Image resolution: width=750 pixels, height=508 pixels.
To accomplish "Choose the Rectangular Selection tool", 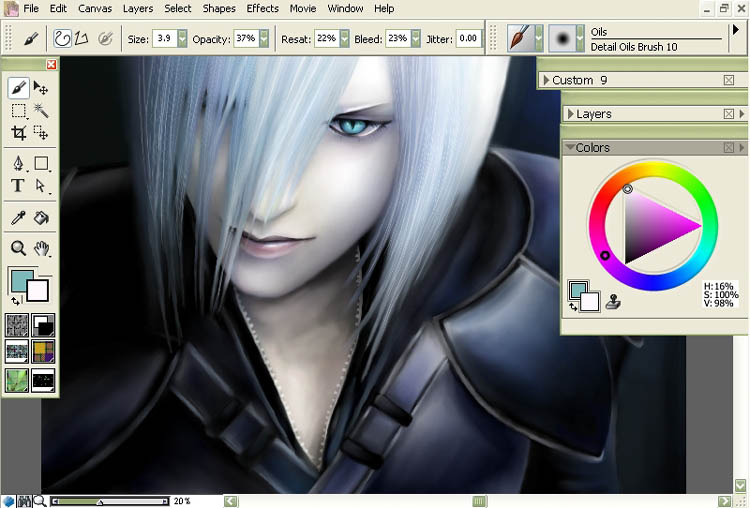I will pyautogui.click(x=18, y=110).
